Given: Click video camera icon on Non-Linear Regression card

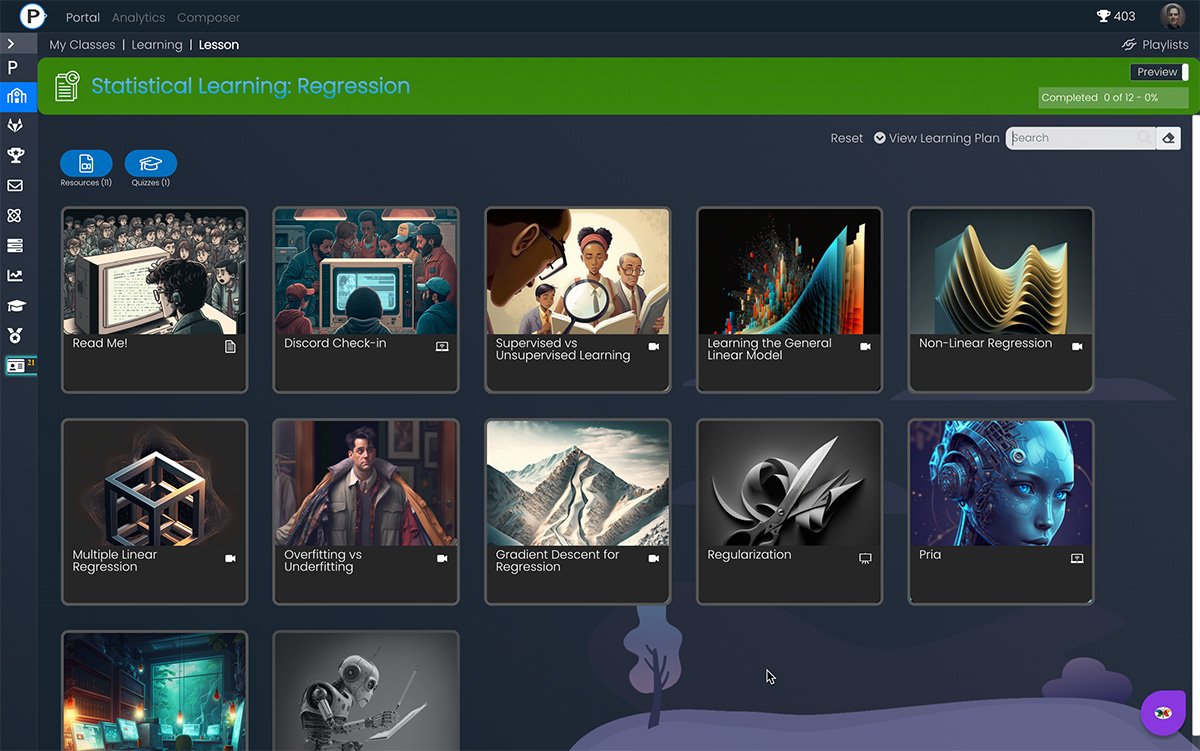Looking at the screenshot, I should tap(1077, 346).
